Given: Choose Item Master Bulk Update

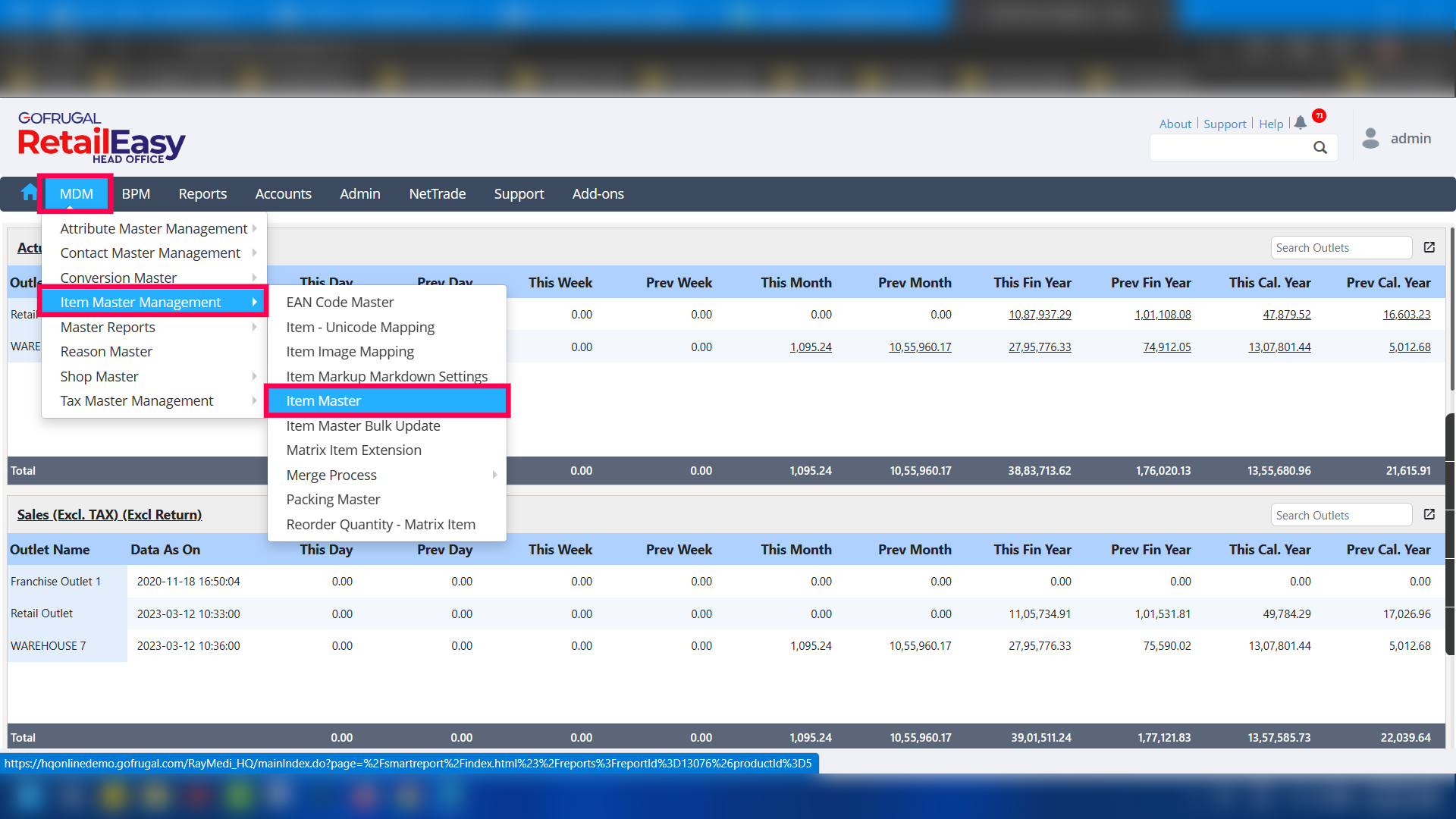Looking at the screenshot, I should [x=363, y=426].
